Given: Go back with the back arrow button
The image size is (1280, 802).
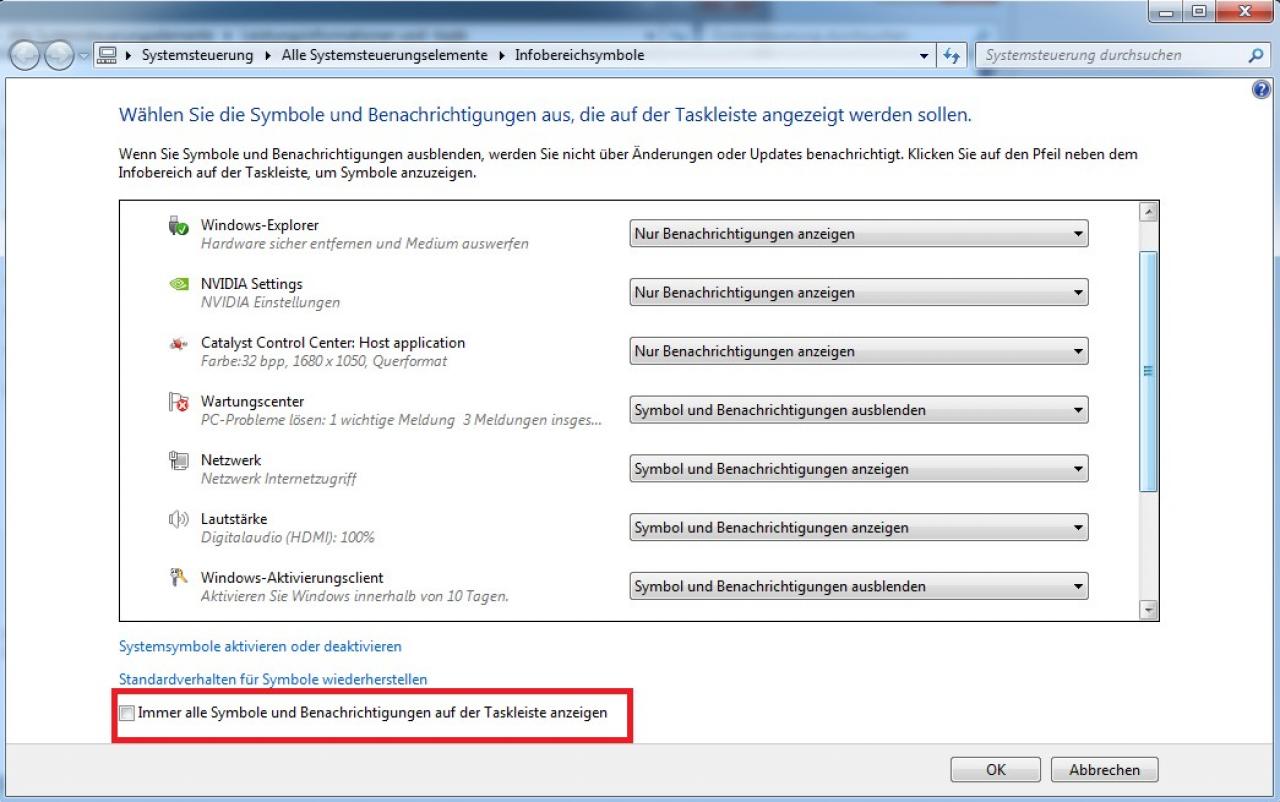Looking at the screenshot, I should tap(26, 56).
